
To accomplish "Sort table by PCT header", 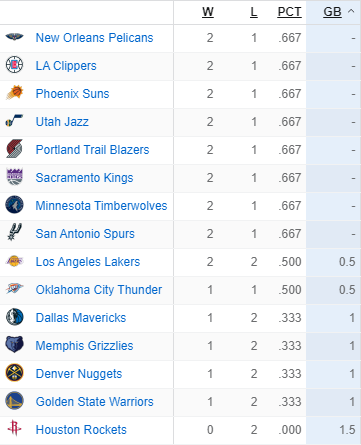I will click(289, 12).
